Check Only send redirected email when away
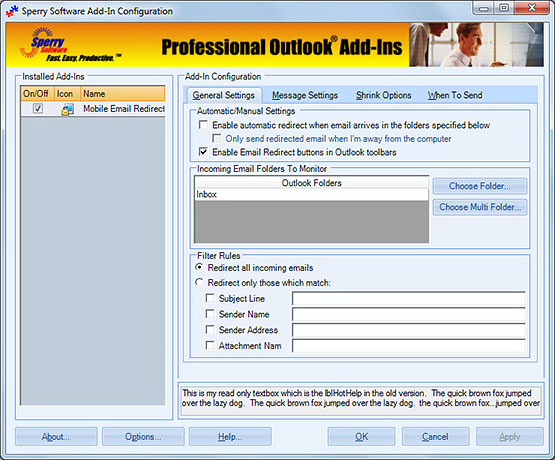 point(216,138)
